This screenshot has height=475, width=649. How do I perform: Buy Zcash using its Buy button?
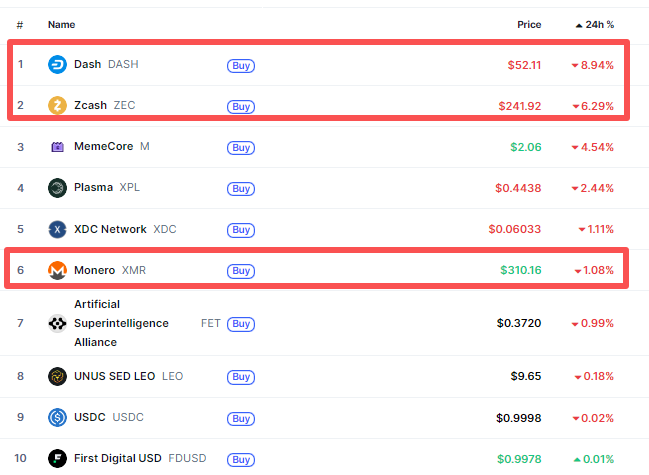click(241, 106)
